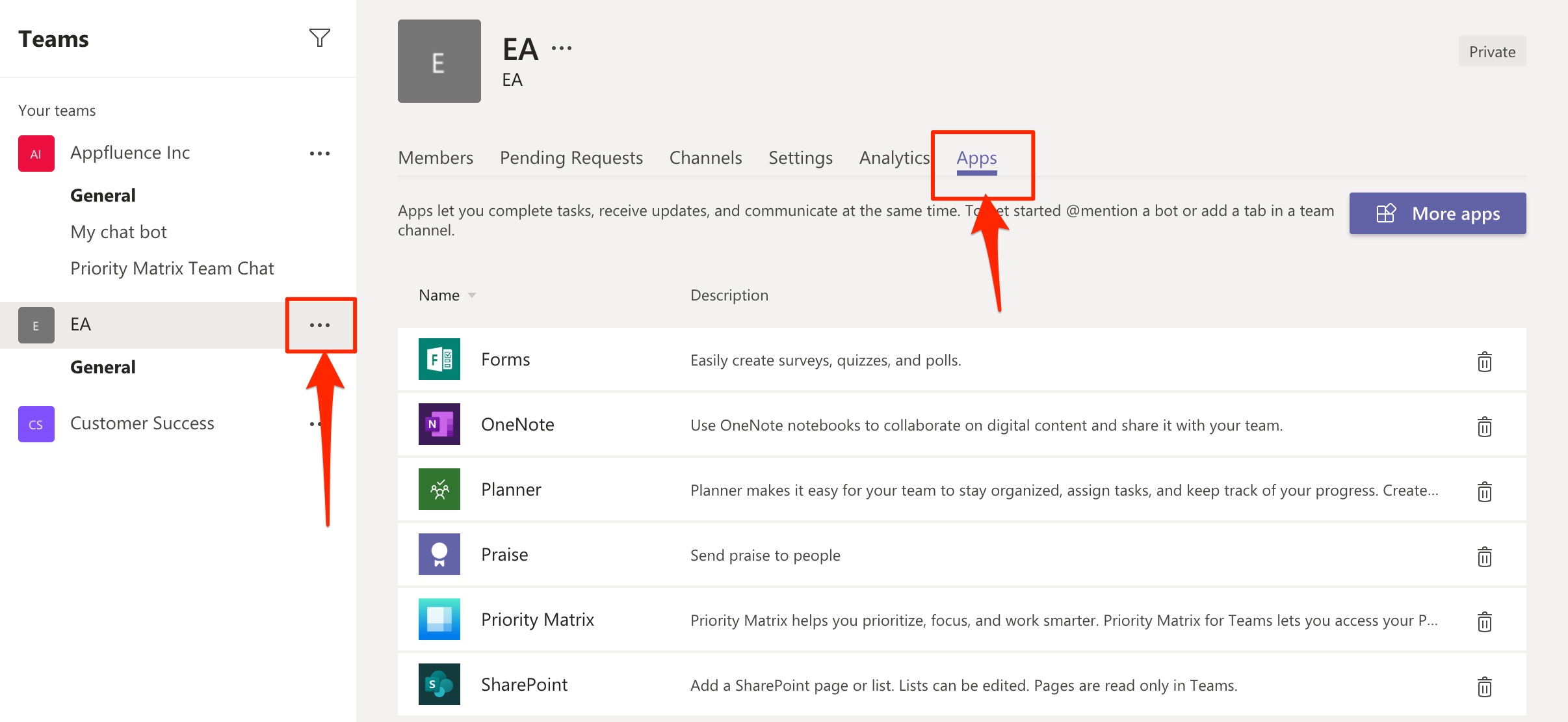This screenshot has height=722, width=1568.
Task: Click the Praise app icon
Action: click(439, 554)
